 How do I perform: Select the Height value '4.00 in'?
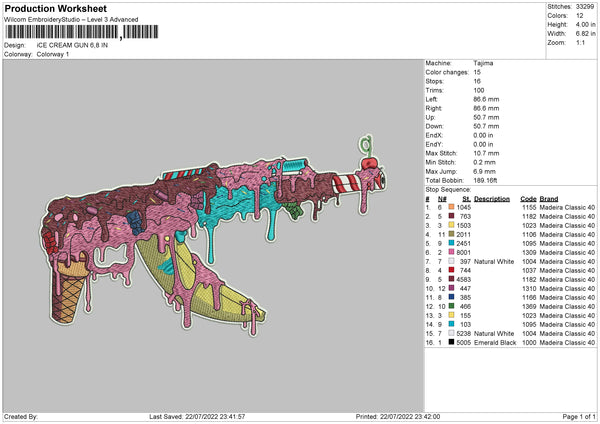point(585,24)
